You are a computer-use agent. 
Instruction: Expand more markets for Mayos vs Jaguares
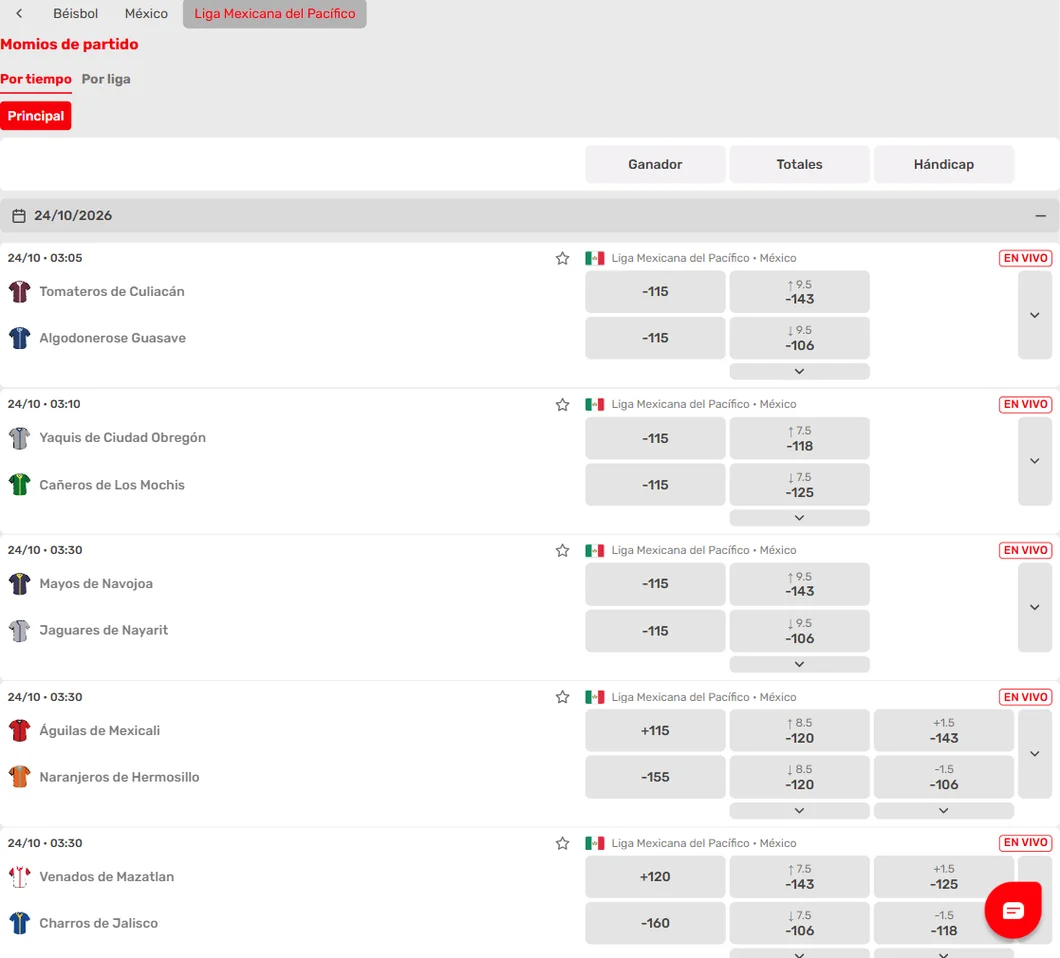pos(1034,607)
